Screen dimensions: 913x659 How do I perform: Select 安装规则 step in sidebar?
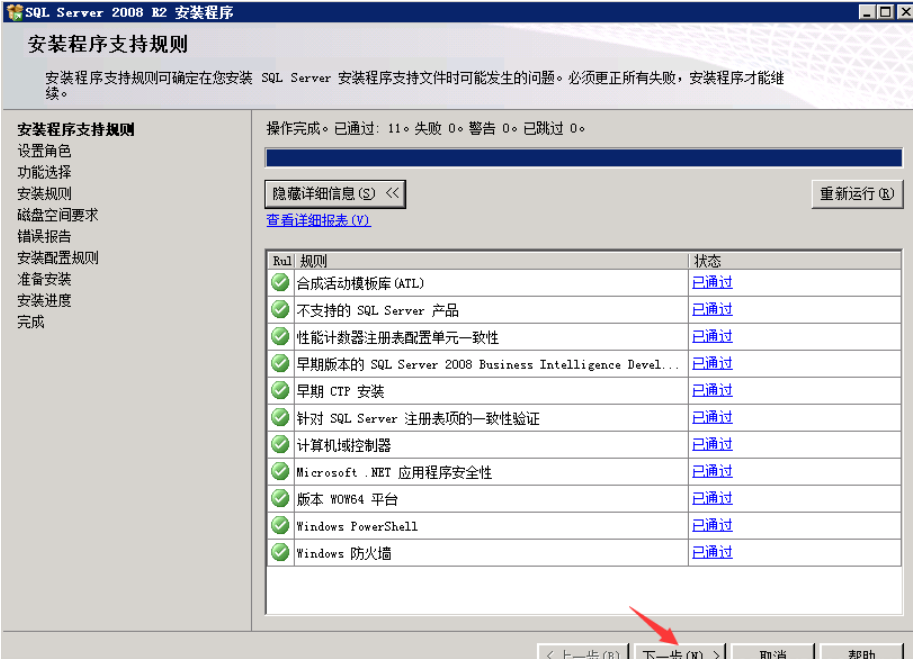point(44,193)
